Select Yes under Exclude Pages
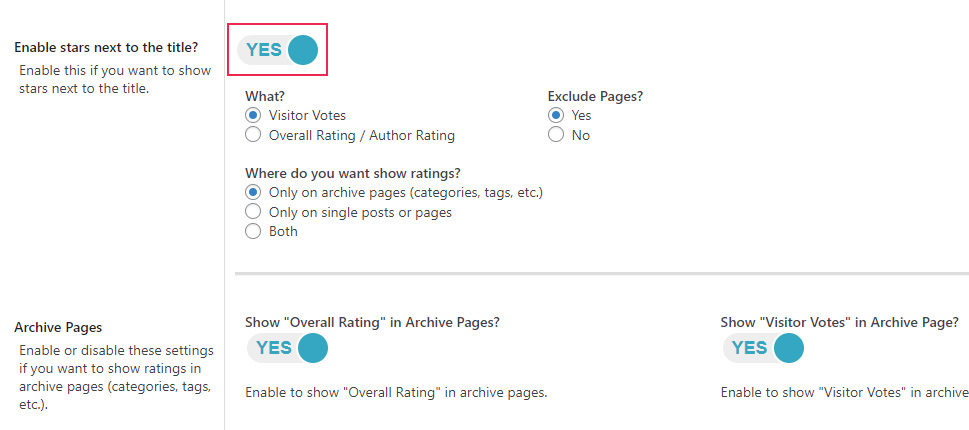 tap(556, 116)
